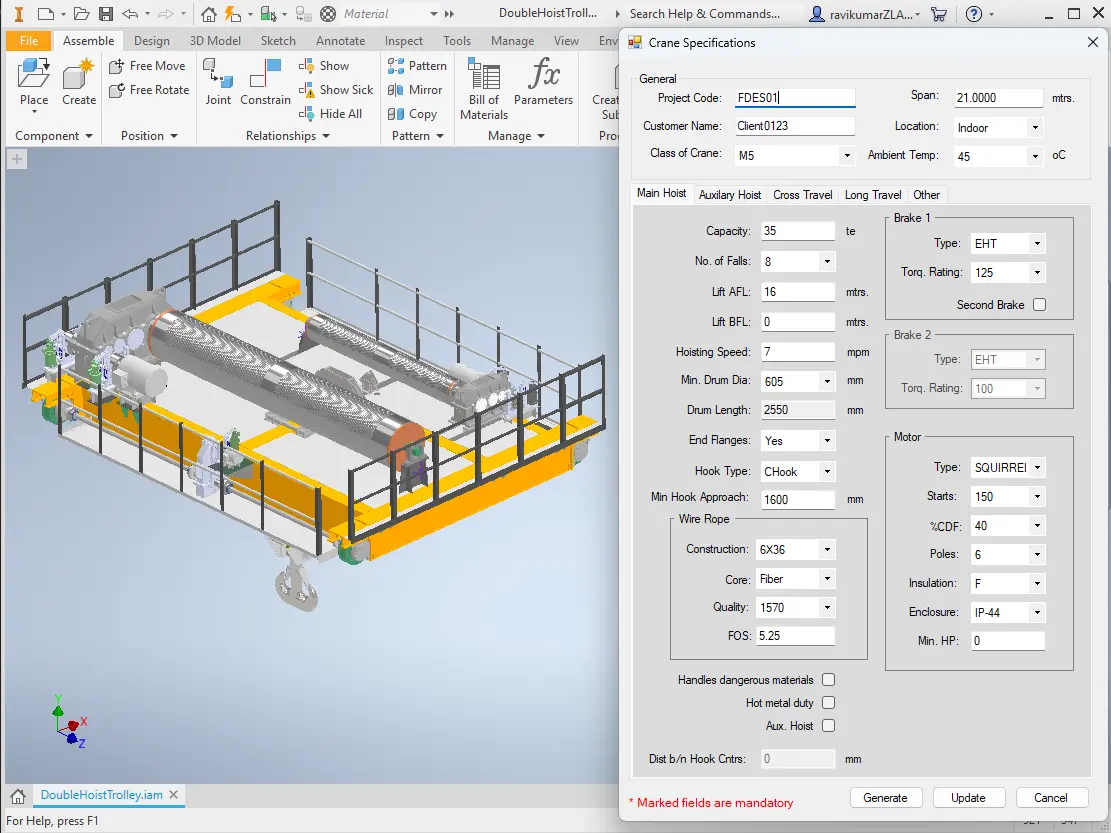The width and height of the screenshot is (1111, 833).
Task: Use the Mirror components tool
Action: (x=416, y=89)
